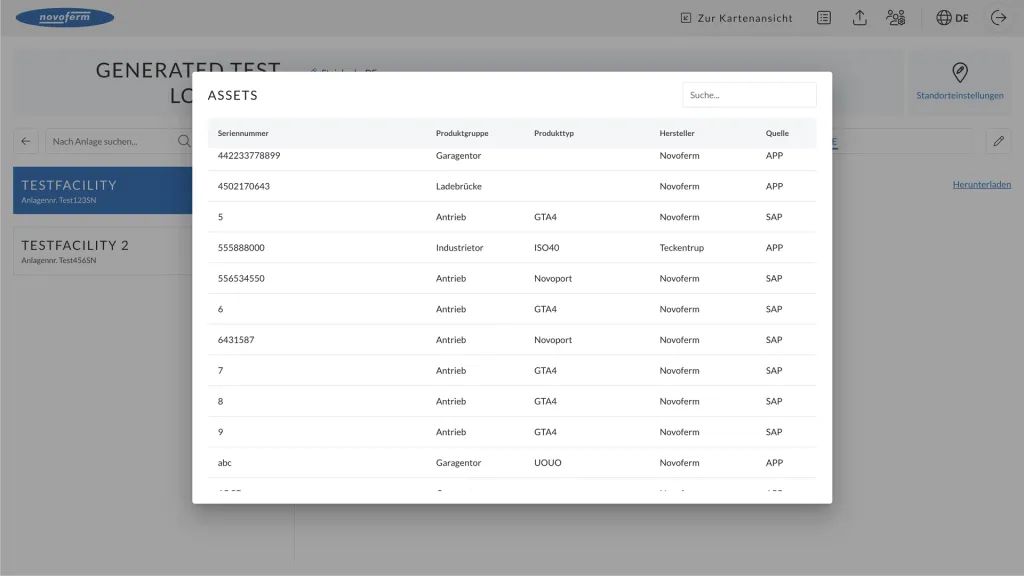Select asset row 555888000
Viewport: 1024px width, 576px height.
(x=512, y=248)
